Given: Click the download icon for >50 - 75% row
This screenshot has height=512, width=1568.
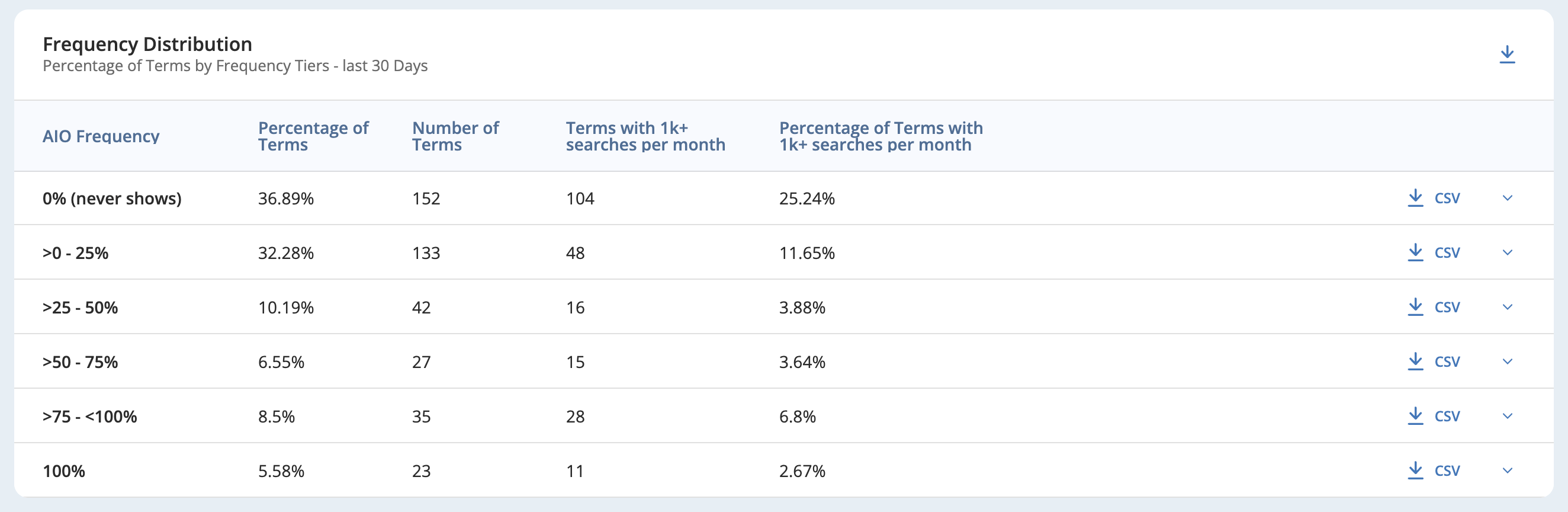Looking at the screenshot, I should pos(1416,361).
